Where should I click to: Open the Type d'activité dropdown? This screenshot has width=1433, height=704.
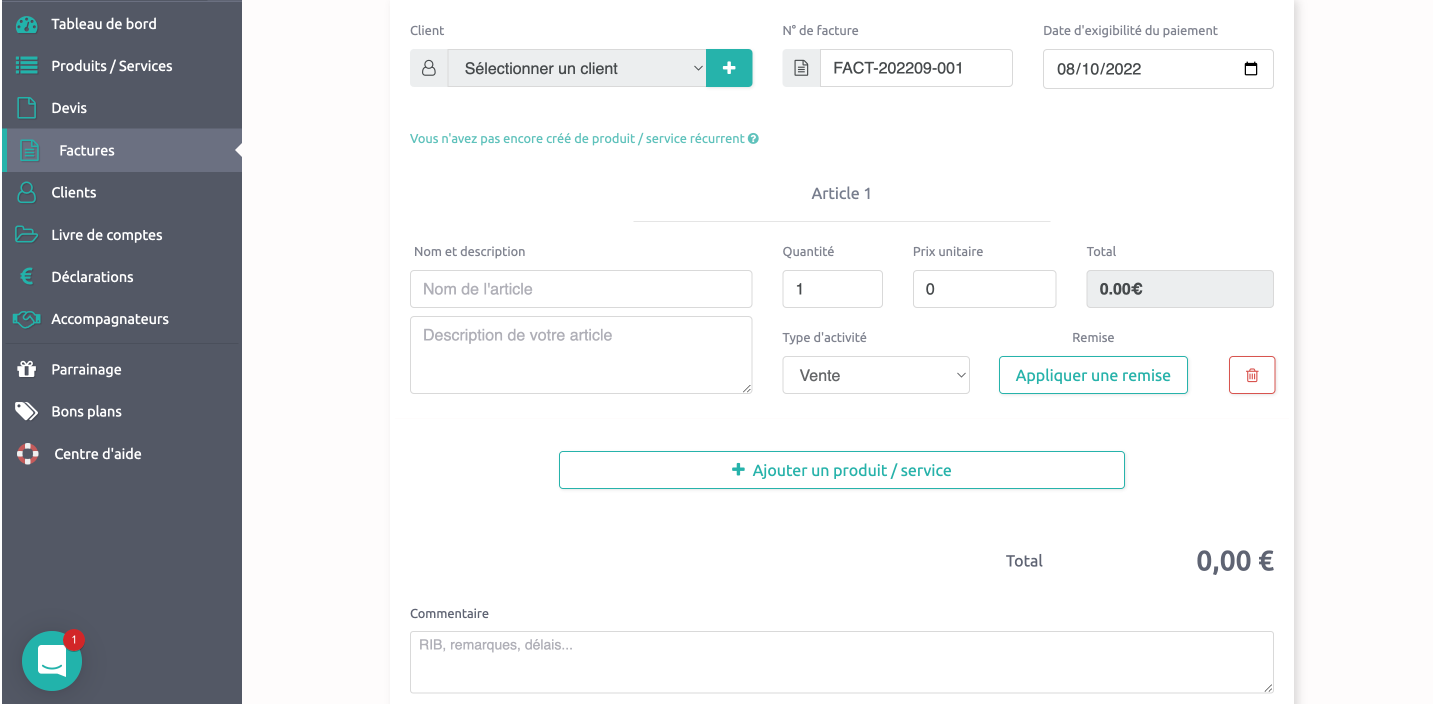(x=876, y=375)
